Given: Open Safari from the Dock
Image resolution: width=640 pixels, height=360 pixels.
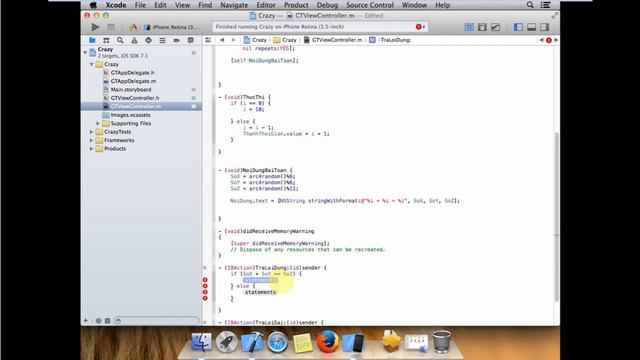Looking at the screenshot, I should (x=277, y=342).
